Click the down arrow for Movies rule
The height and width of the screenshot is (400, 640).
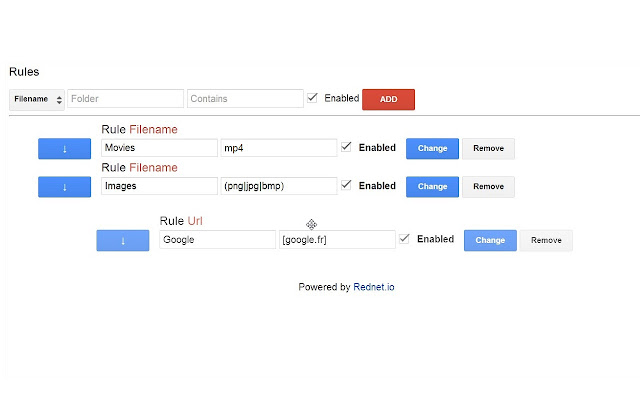pos(64,148)
